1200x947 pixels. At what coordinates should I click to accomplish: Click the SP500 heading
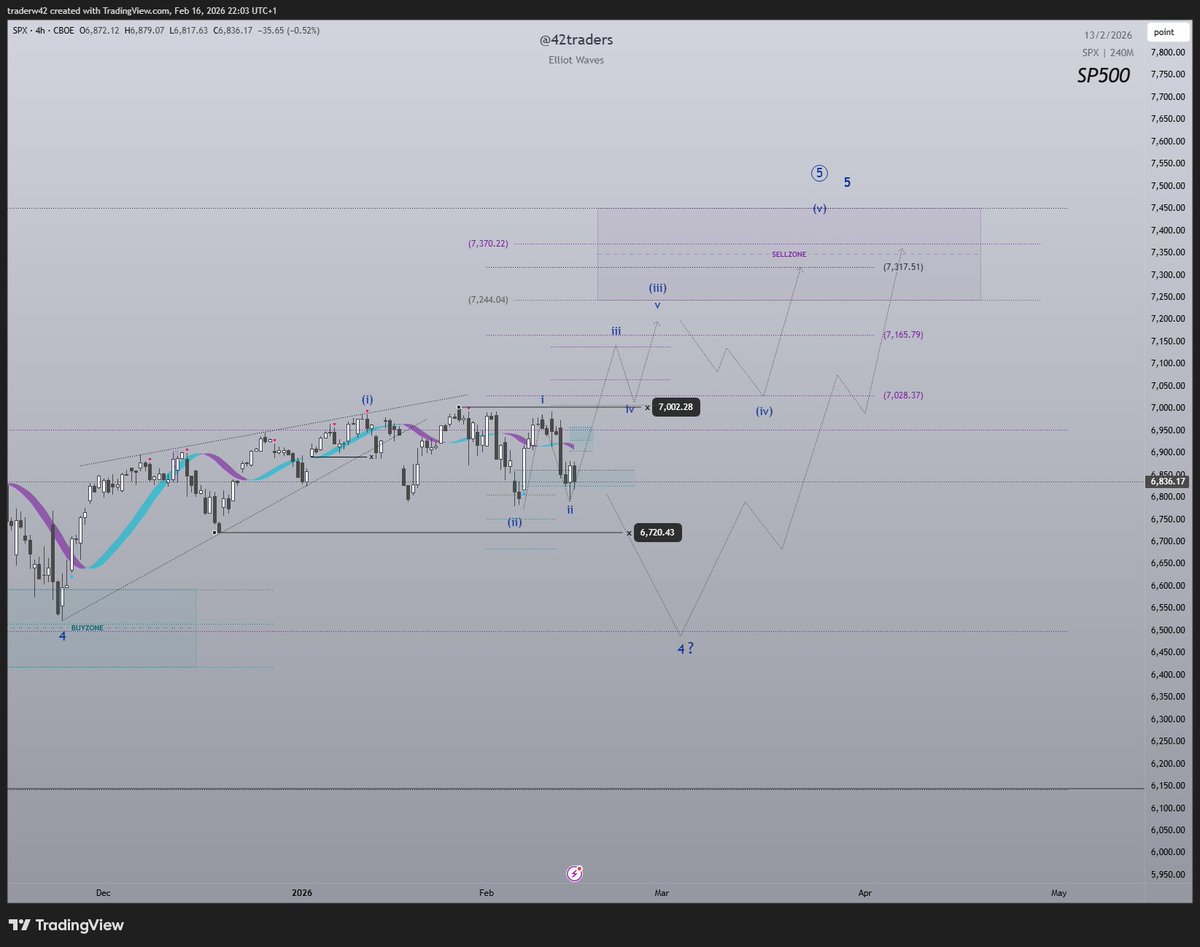tap(1104, 75)
